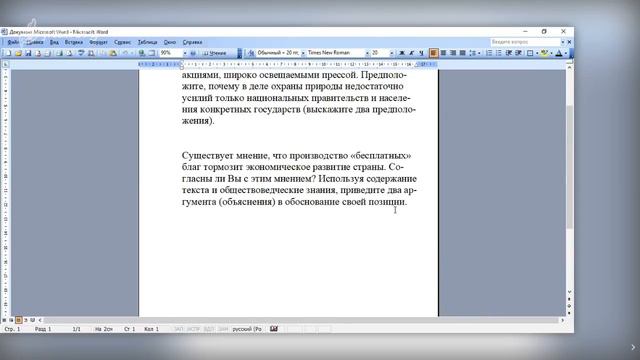Toggle bold Ж formatting

402,53
